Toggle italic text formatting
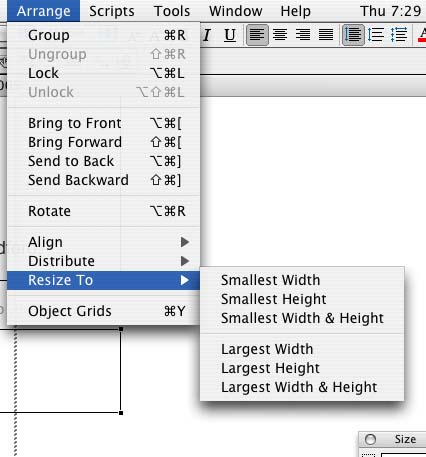This screenshot has height=457, width=426. point(207,35)
